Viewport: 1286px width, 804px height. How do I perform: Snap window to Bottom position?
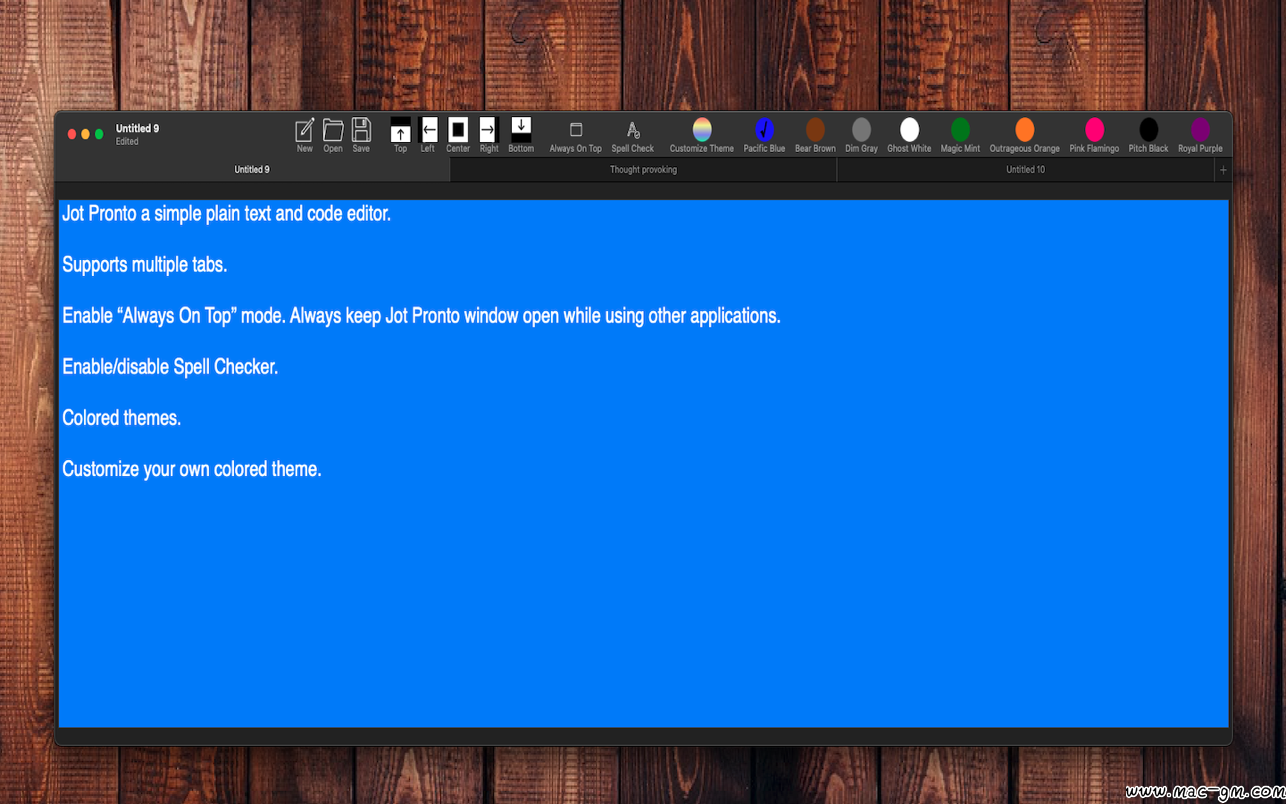coord(521,130)
